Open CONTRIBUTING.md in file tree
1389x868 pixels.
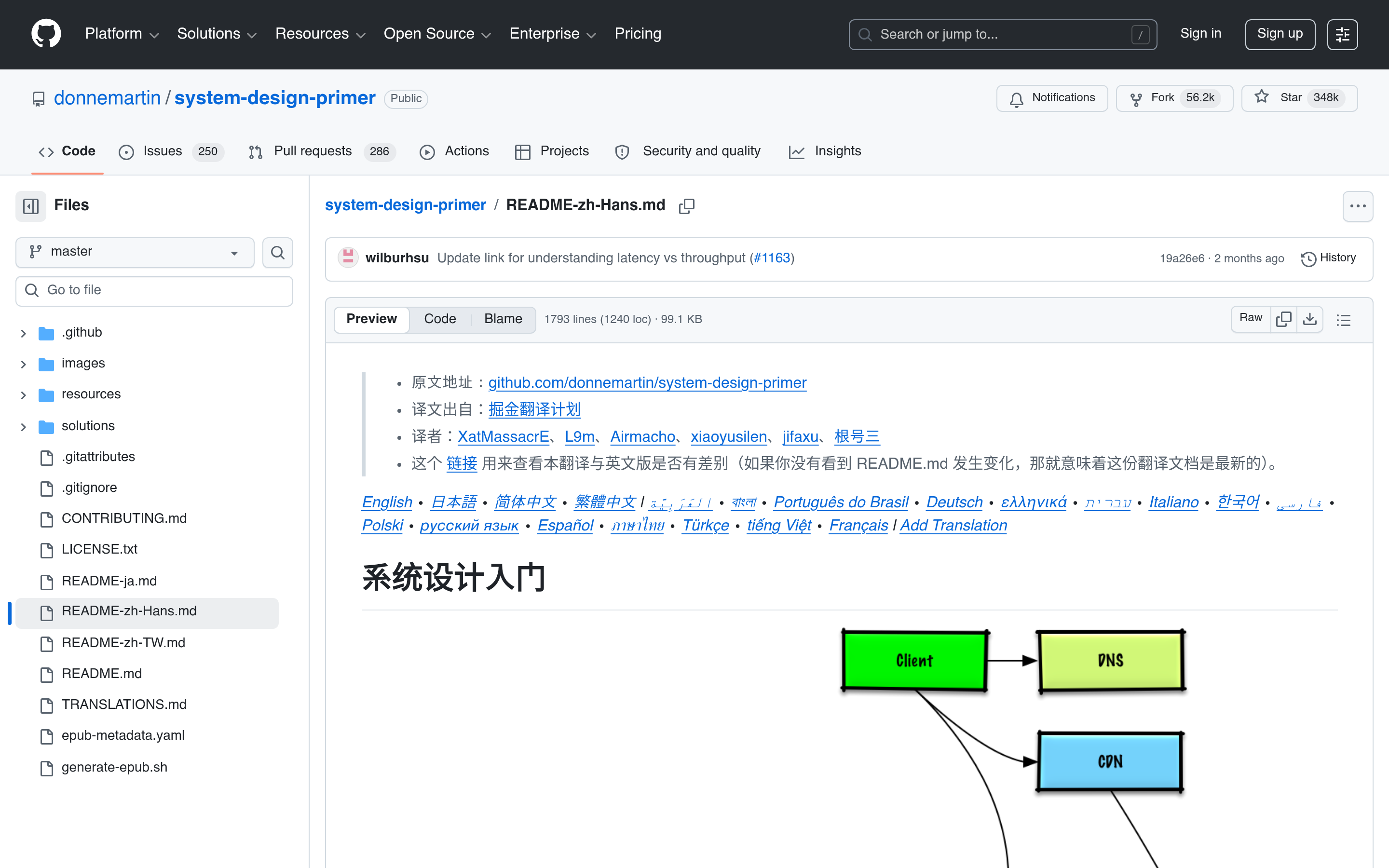[x=124, y=518]
